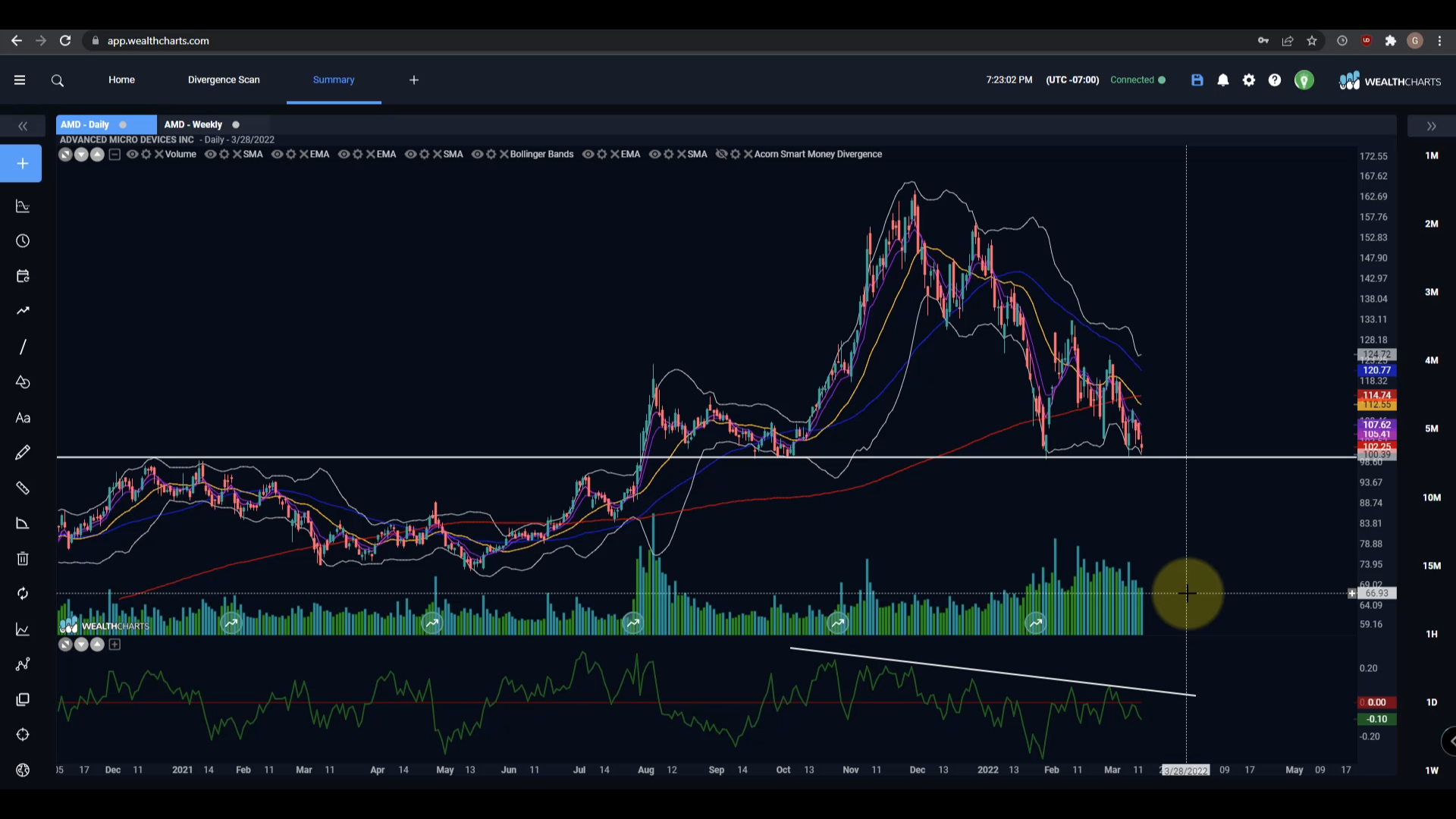Click the crosshair target icon in sidebar
Screen dimensions: 1456x819
(23, 735)
